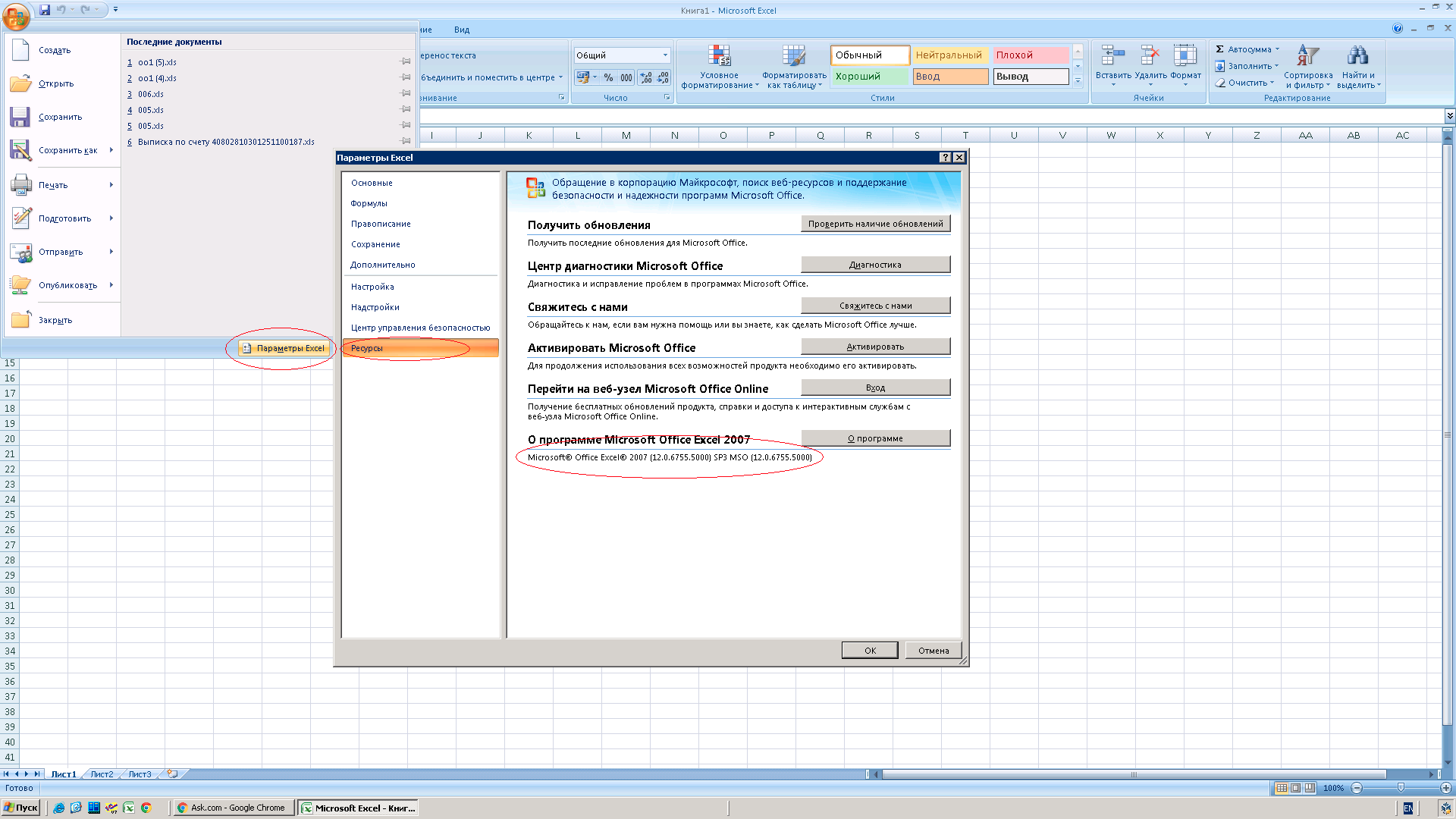This screenshot has width=1456, height=819.
Task: Click the Windows 'Пуск' start button
Action: click(x=20, y=808)
